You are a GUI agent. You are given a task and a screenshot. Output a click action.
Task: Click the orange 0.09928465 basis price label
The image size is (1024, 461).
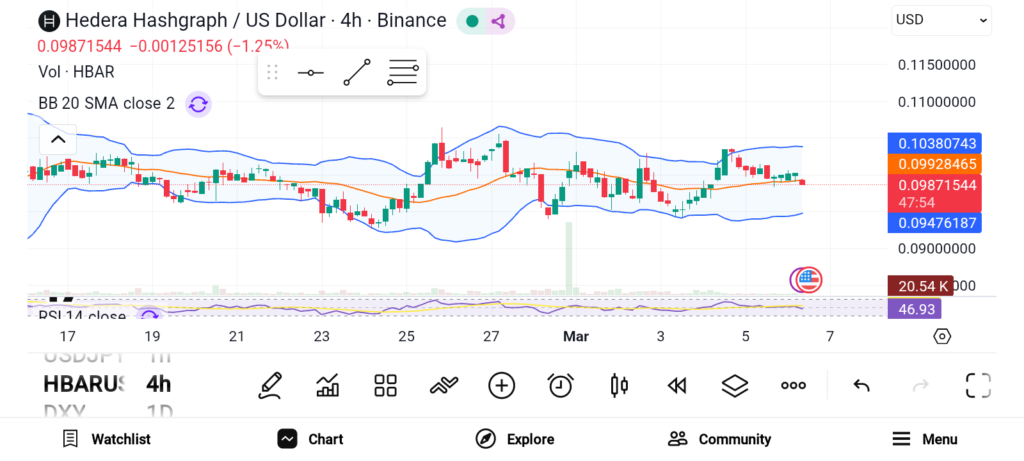click(x=935, y=164)
